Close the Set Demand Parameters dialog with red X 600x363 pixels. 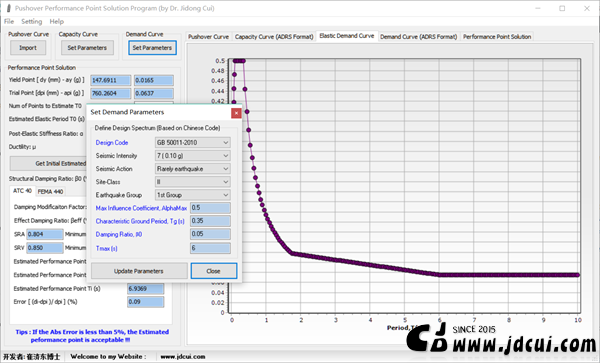pyautogui.click(x=236, y=113)
